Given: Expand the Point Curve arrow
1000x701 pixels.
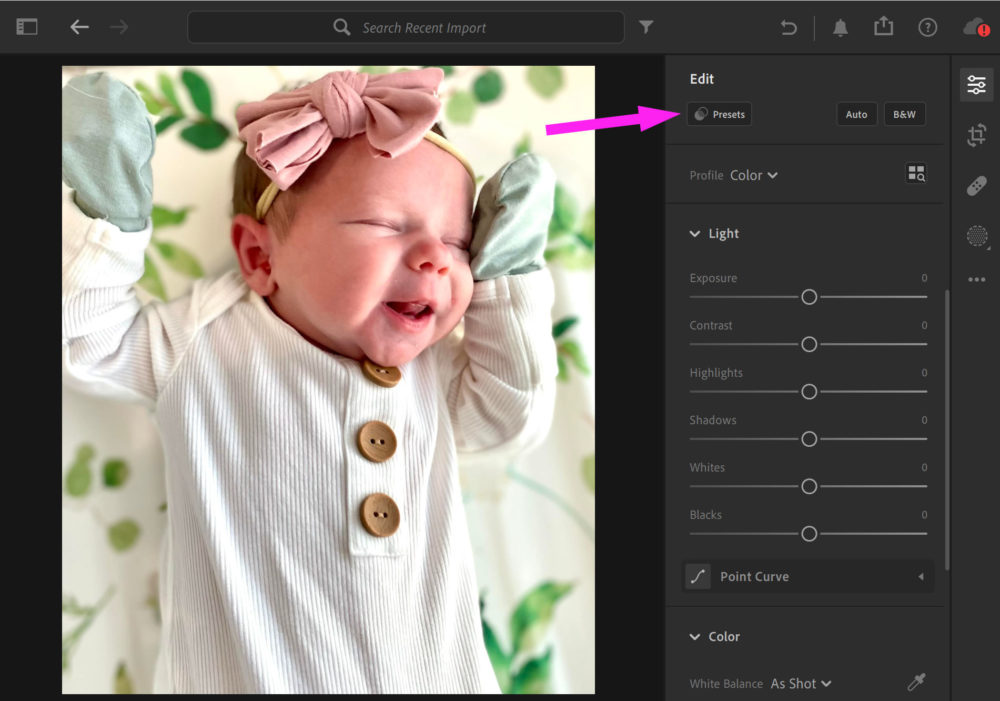Looking at the screenshot, I should tap(921, 577).
